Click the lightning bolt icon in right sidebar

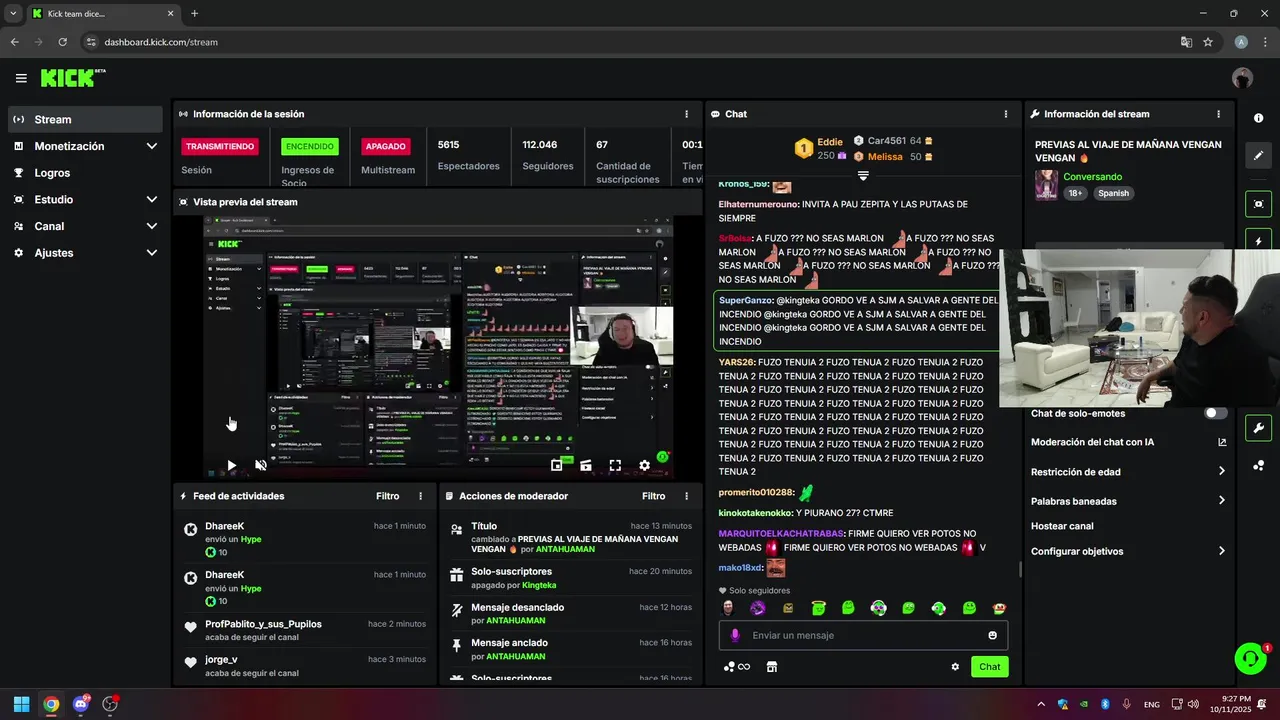click(1258, 240)
